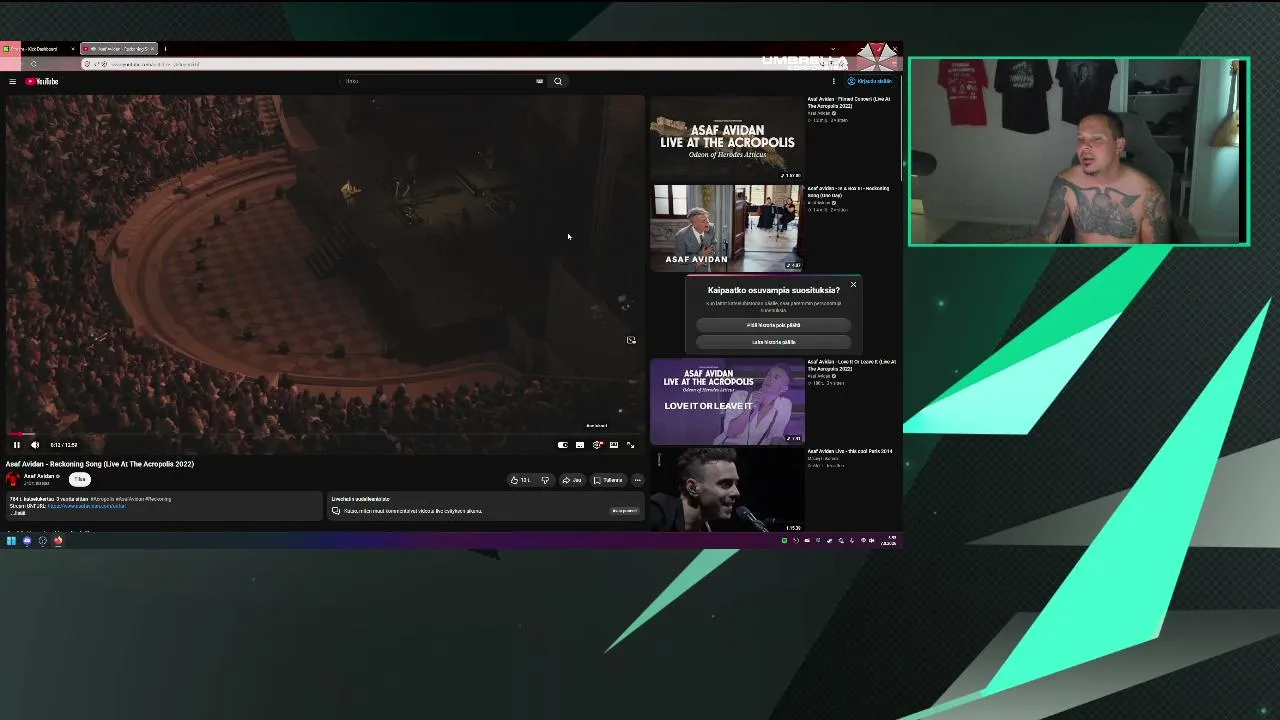
Task: Go to the YouTube home logo
Action: [x=42, y=81]
